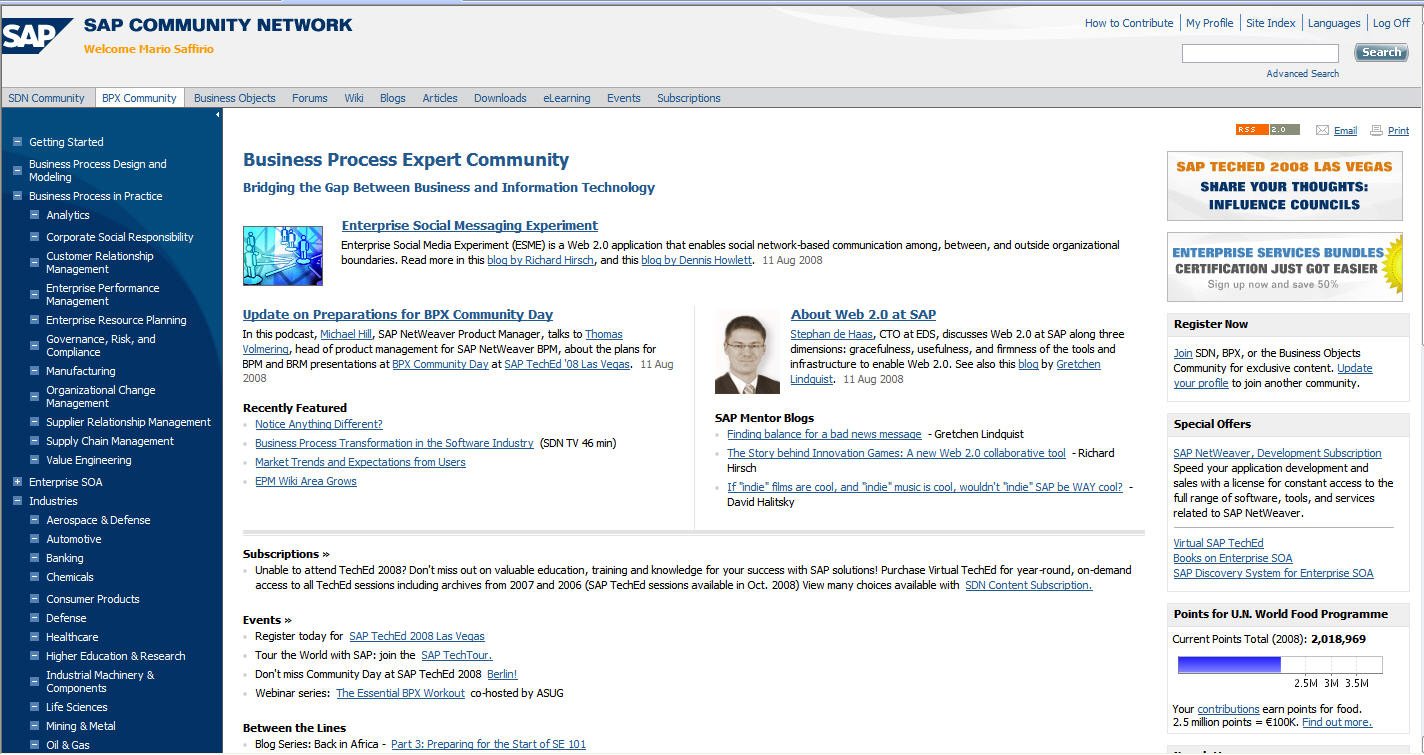Collapse the Business Process in Practice node

point(17,197)
